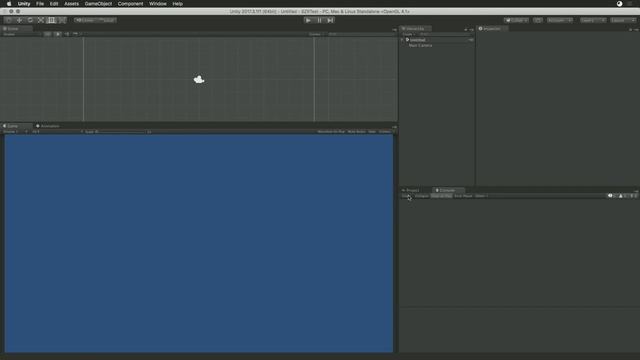Open the Layers dropdown

point(593,20)
